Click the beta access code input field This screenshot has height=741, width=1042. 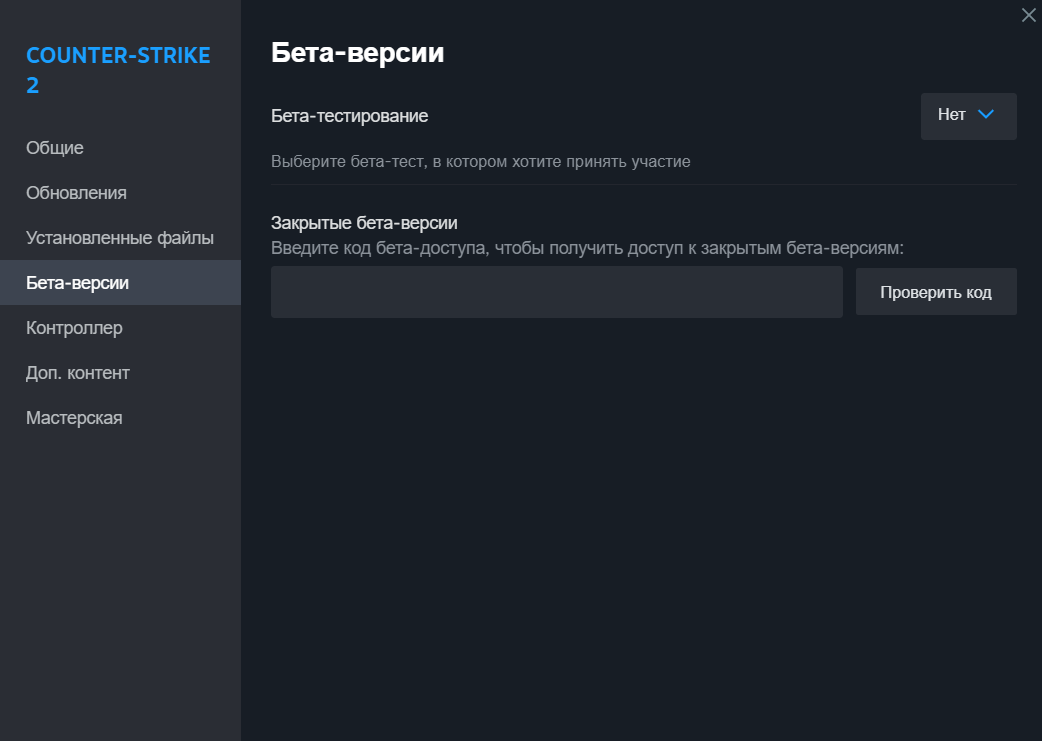556,292
